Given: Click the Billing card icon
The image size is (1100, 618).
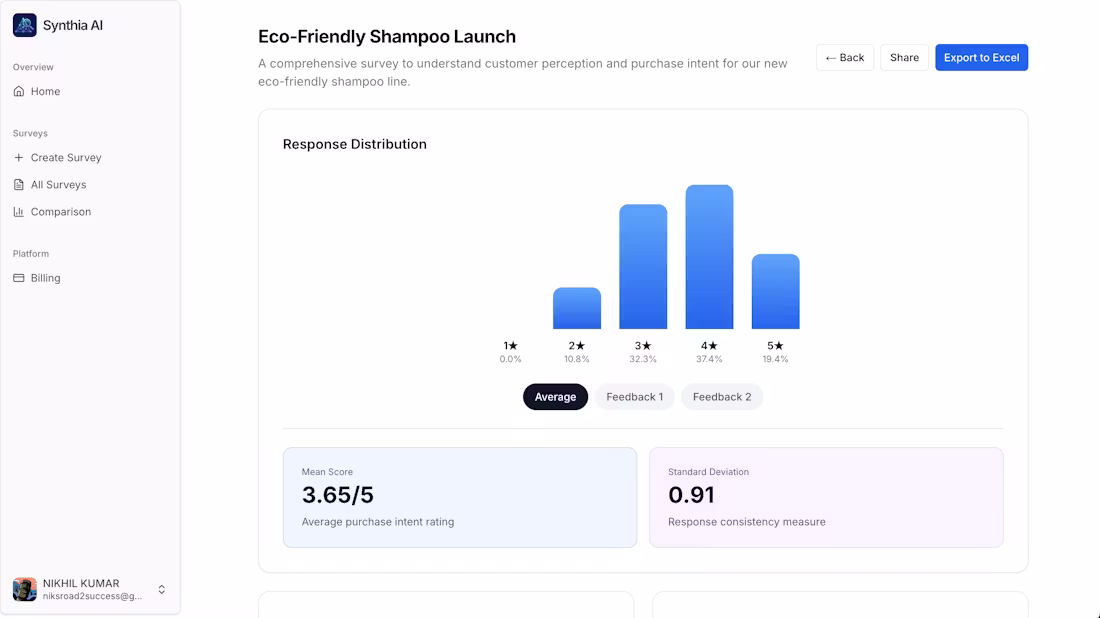Looking at the screenshot, I should coord(19,277).
